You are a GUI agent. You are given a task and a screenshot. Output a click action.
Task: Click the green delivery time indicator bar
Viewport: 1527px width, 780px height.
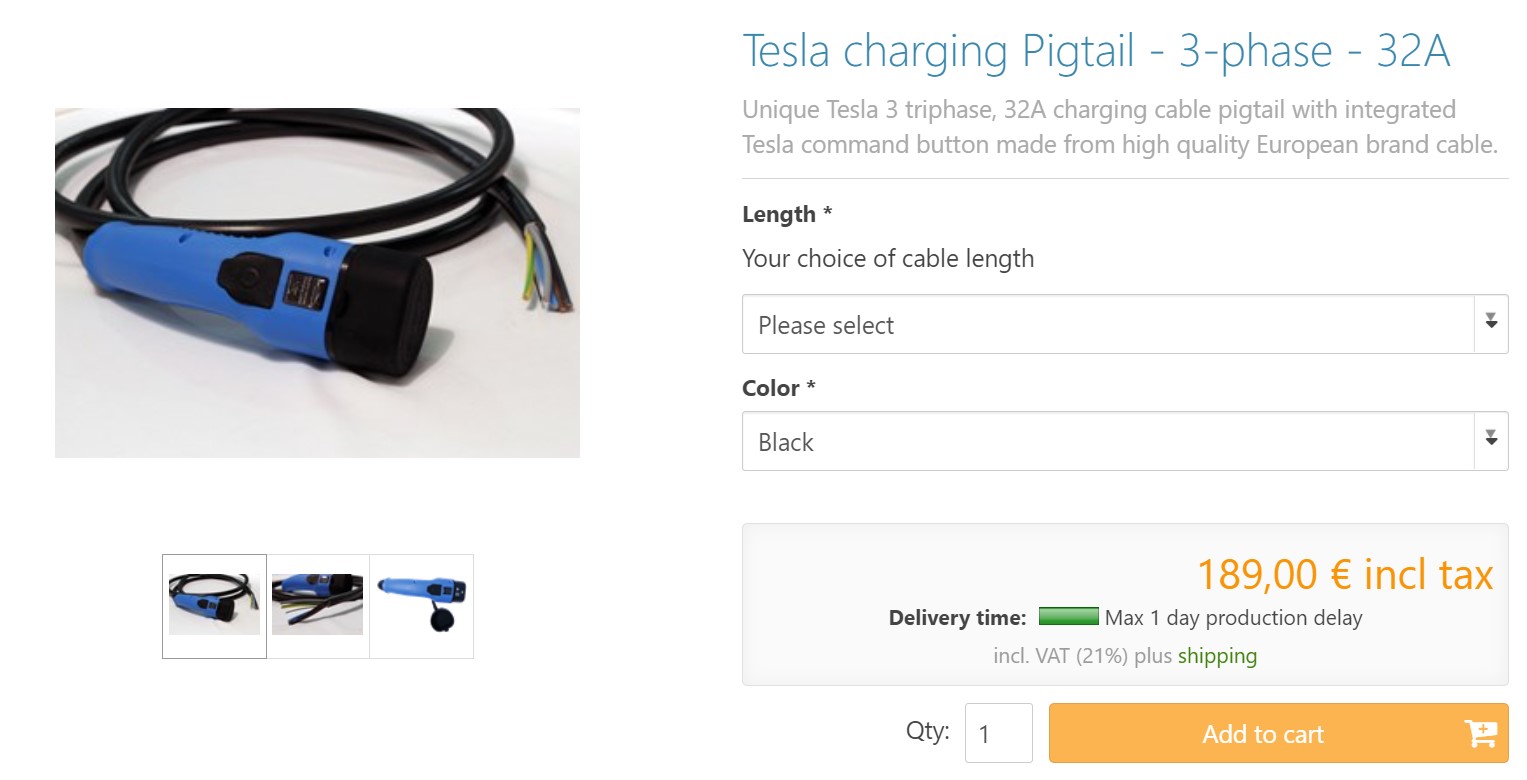pyautogui.click(x=1068, y=617)
